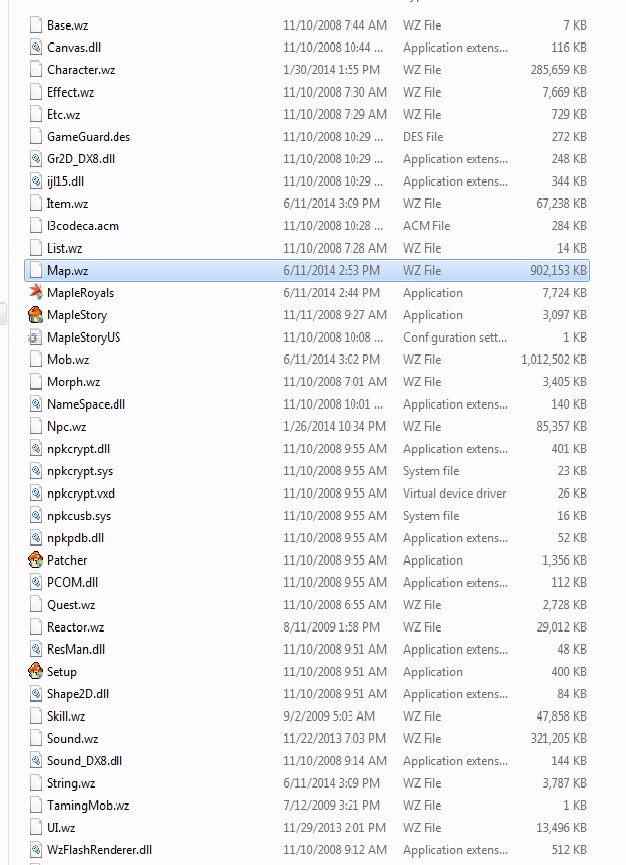This screenshot has width=626, height=865.
Task: Click the Gr2D_DX8.dll gear icon
Action: tap(35, 159)
